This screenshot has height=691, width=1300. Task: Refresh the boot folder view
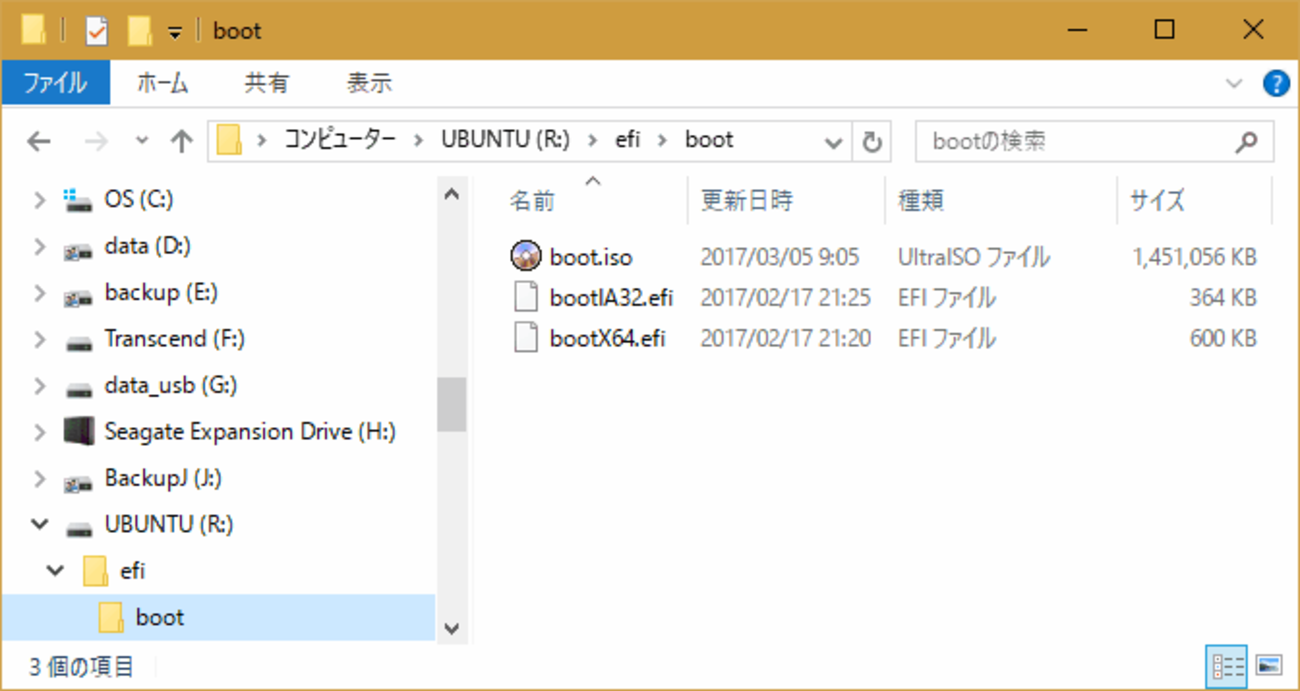(872, 142)
